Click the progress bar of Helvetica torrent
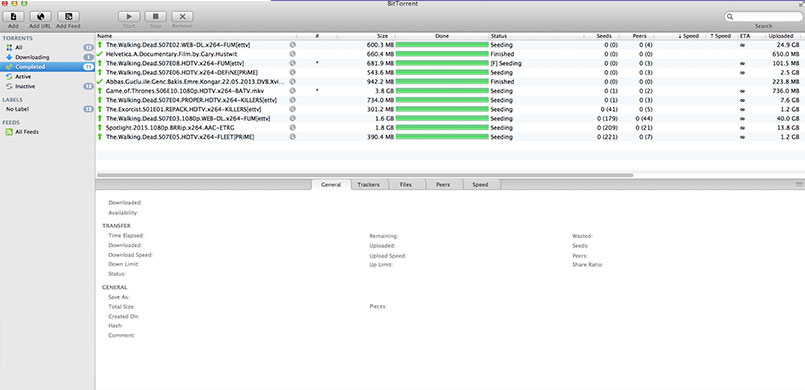 (442, 54)
